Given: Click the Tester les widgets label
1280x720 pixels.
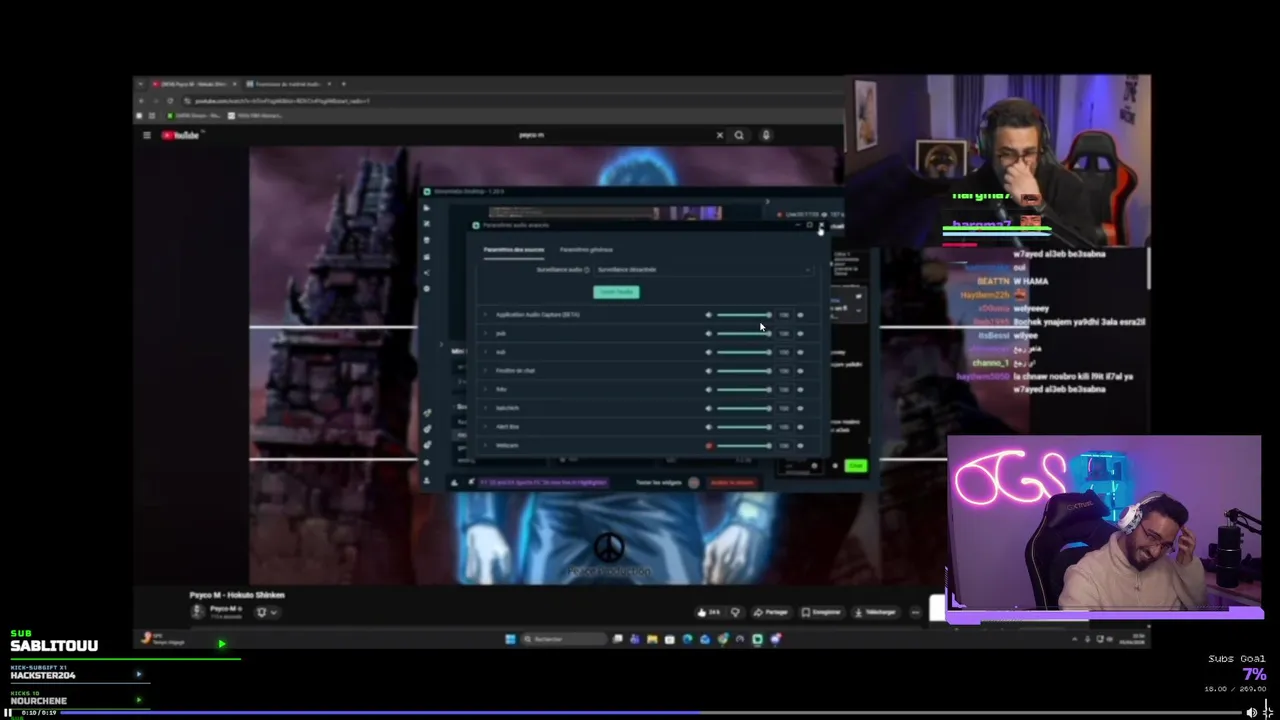Looking at the screenshot, I should pos(658,483).
